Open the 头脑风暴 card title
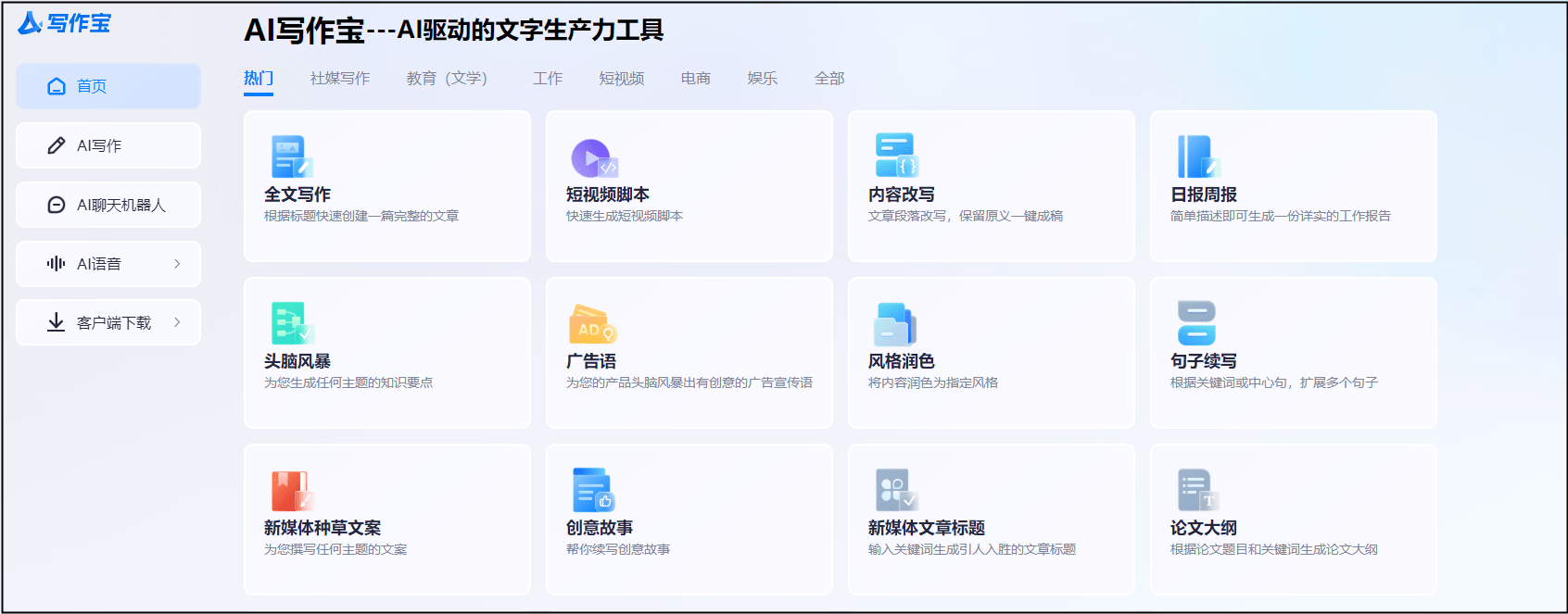The width and height of the screenshot is (1568, 614). pos(297,361)
